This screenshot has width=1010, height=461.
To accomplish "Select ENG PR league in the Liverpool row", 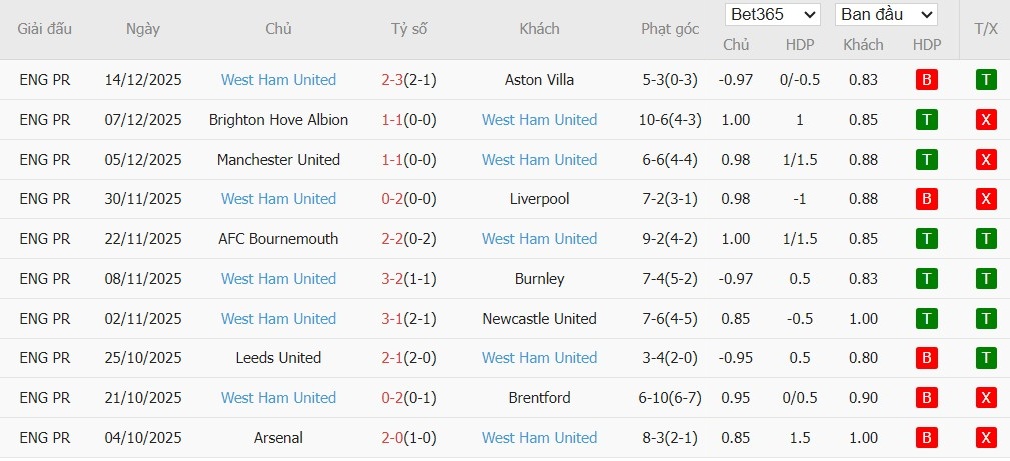I will click(x=45, y=199).
